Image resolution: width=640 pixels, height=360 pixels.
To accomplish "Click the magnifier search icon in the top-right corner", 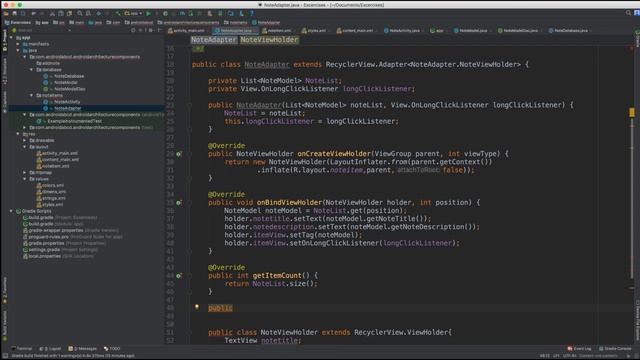I will [628, 13].
